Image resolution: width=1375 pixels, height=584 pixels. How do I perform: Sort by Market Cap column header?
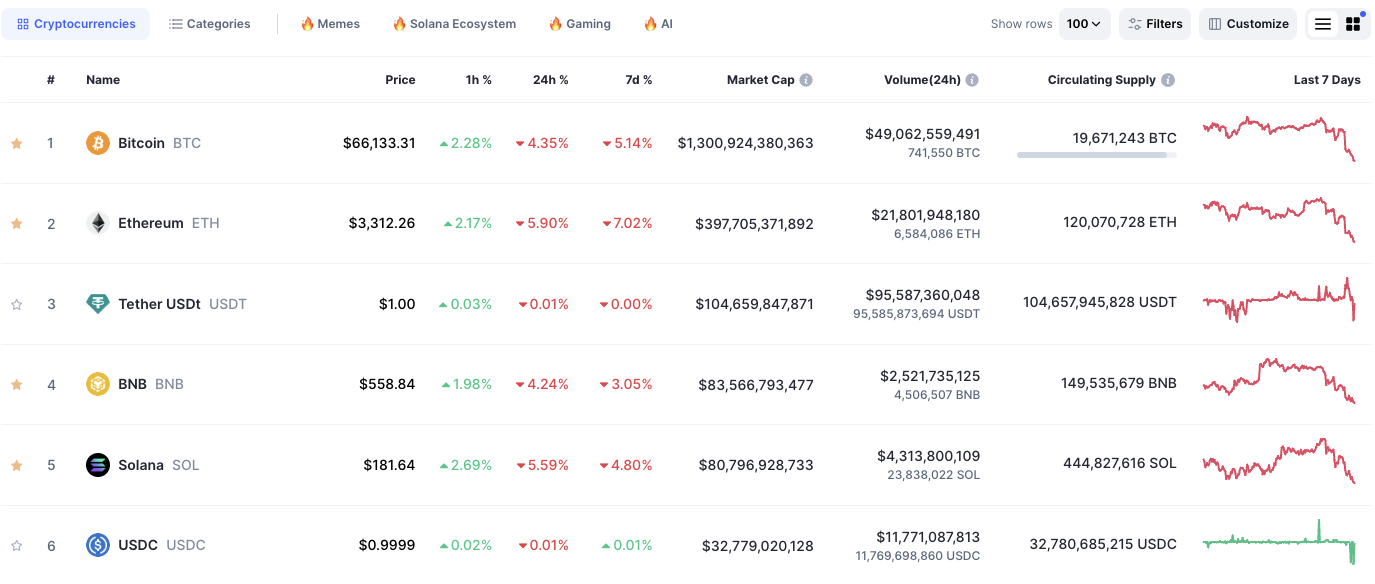760,80
